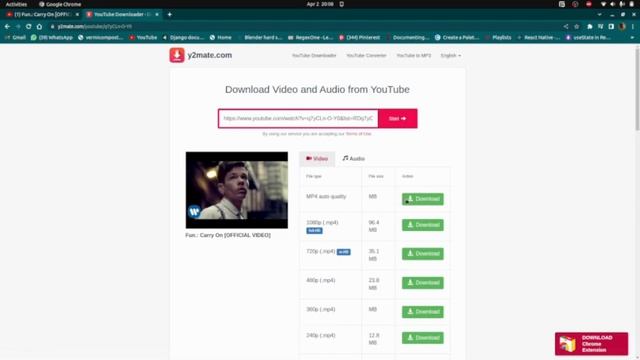The image size is (640, 360).
Task: Open the Chrome extensions puzzle icon
Action: click(x=590, y=27)
